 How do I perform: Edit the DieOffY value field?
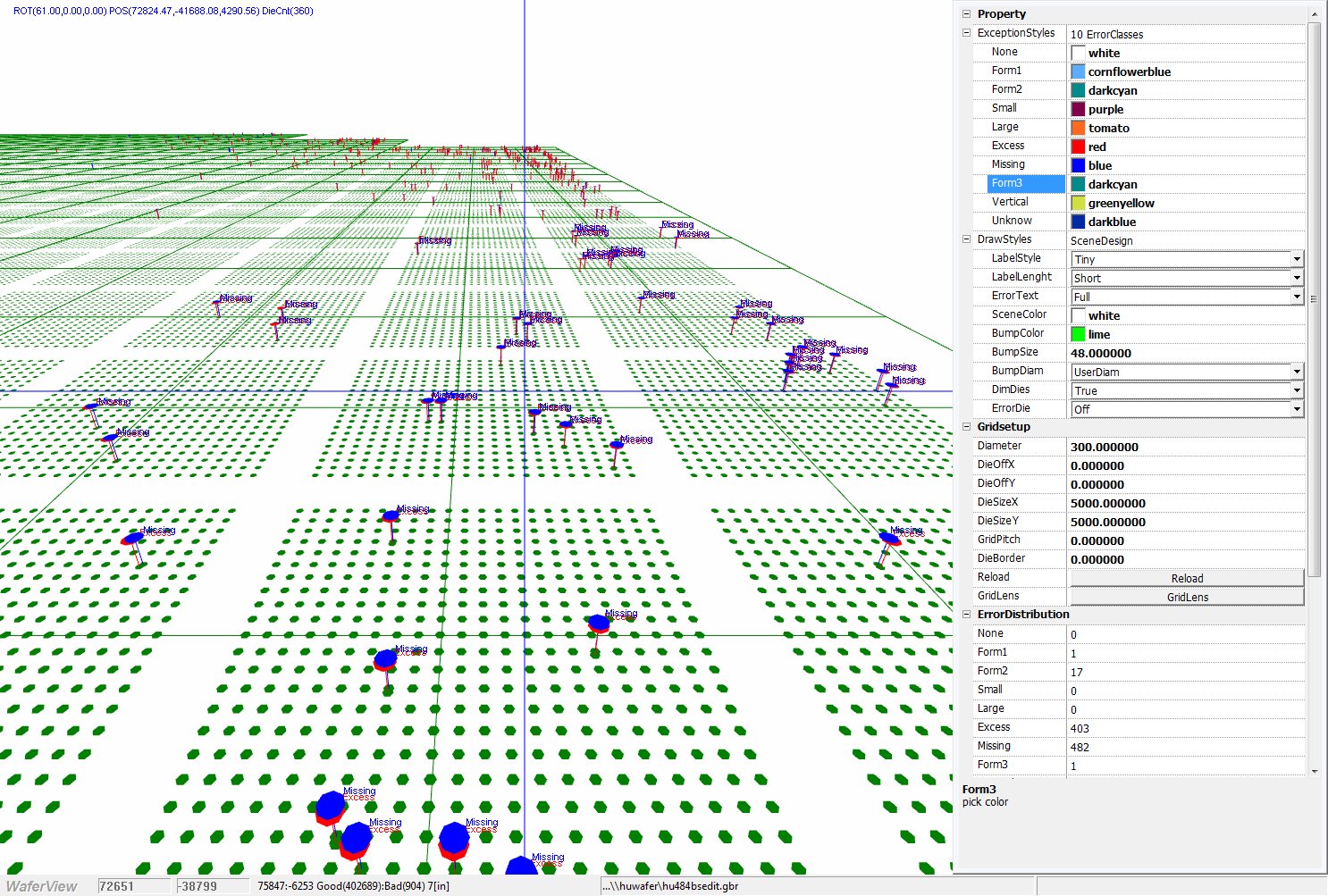(x=1187, y=484)
